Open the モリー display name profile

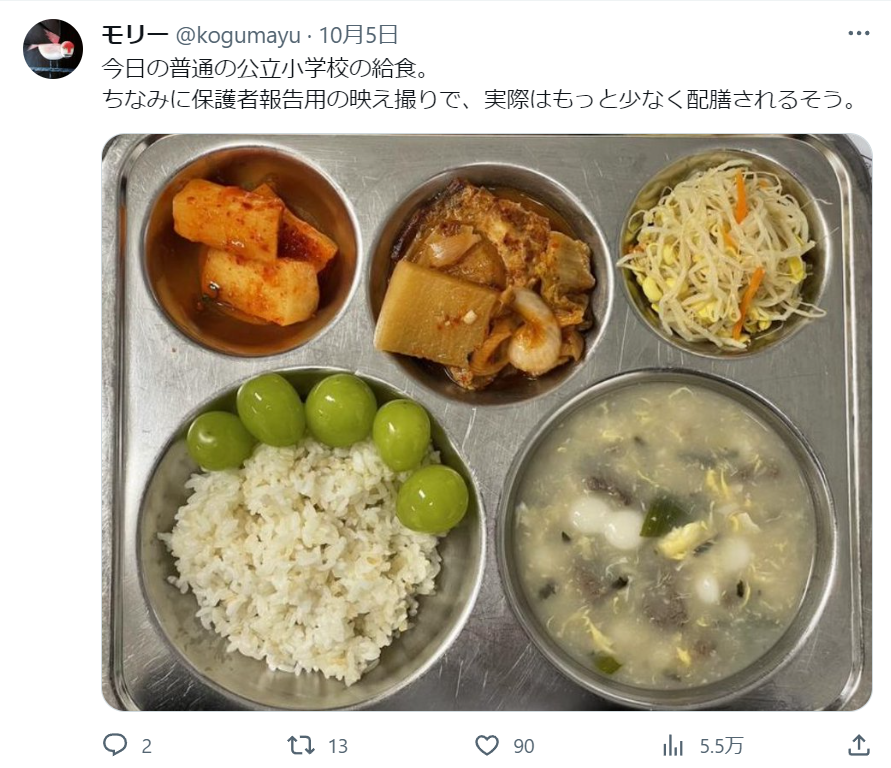(x=135, y=35)
